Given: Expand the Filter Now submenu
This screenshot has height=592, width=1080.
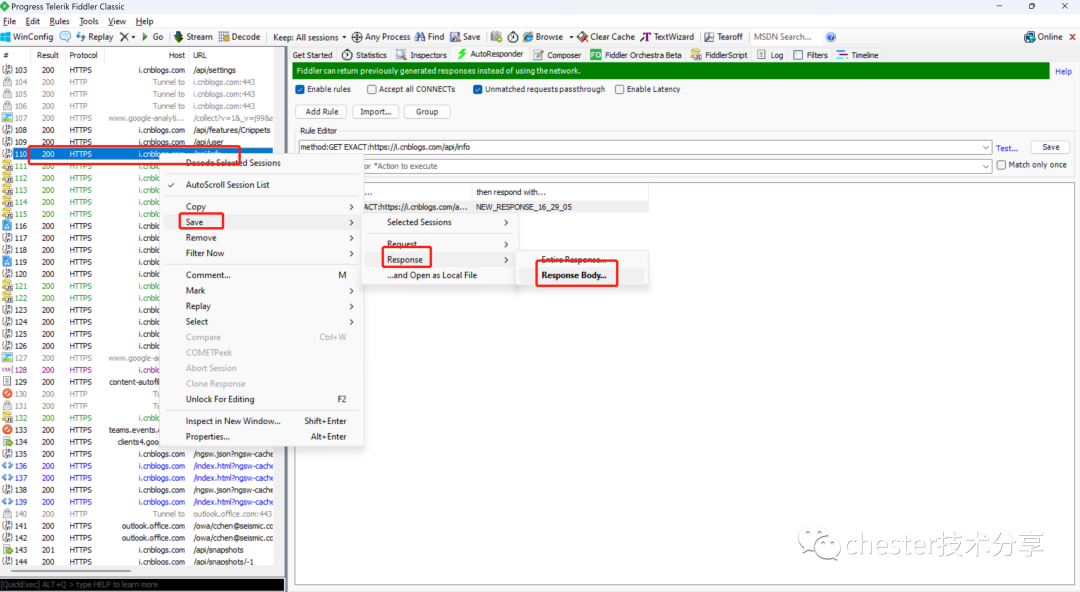Looking at the screenshot, I should click(262, 253).
